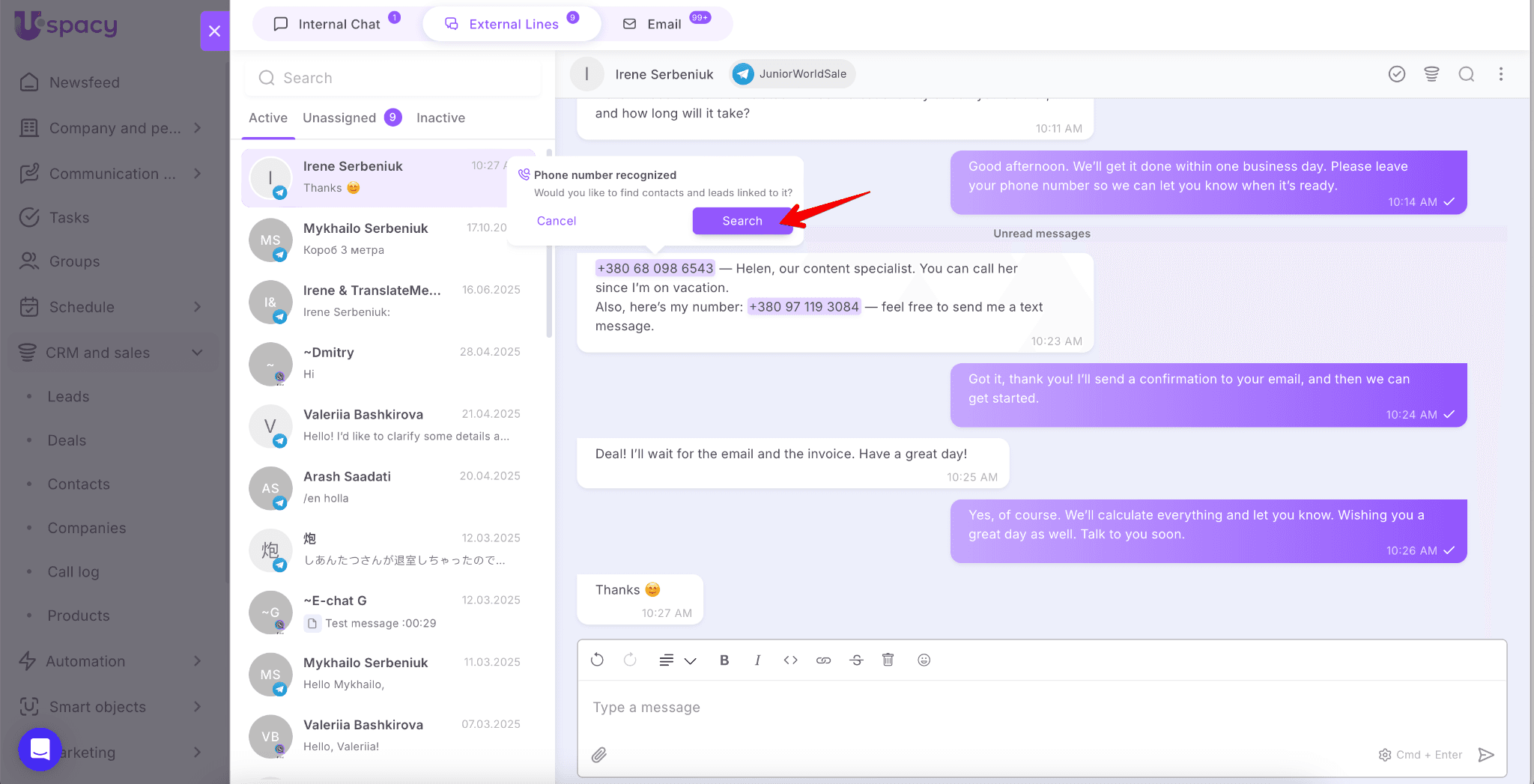This screenshot has width=1534, height=784.
Task: Switch to the Internal Chat tab
Action: tap(338, 24)
